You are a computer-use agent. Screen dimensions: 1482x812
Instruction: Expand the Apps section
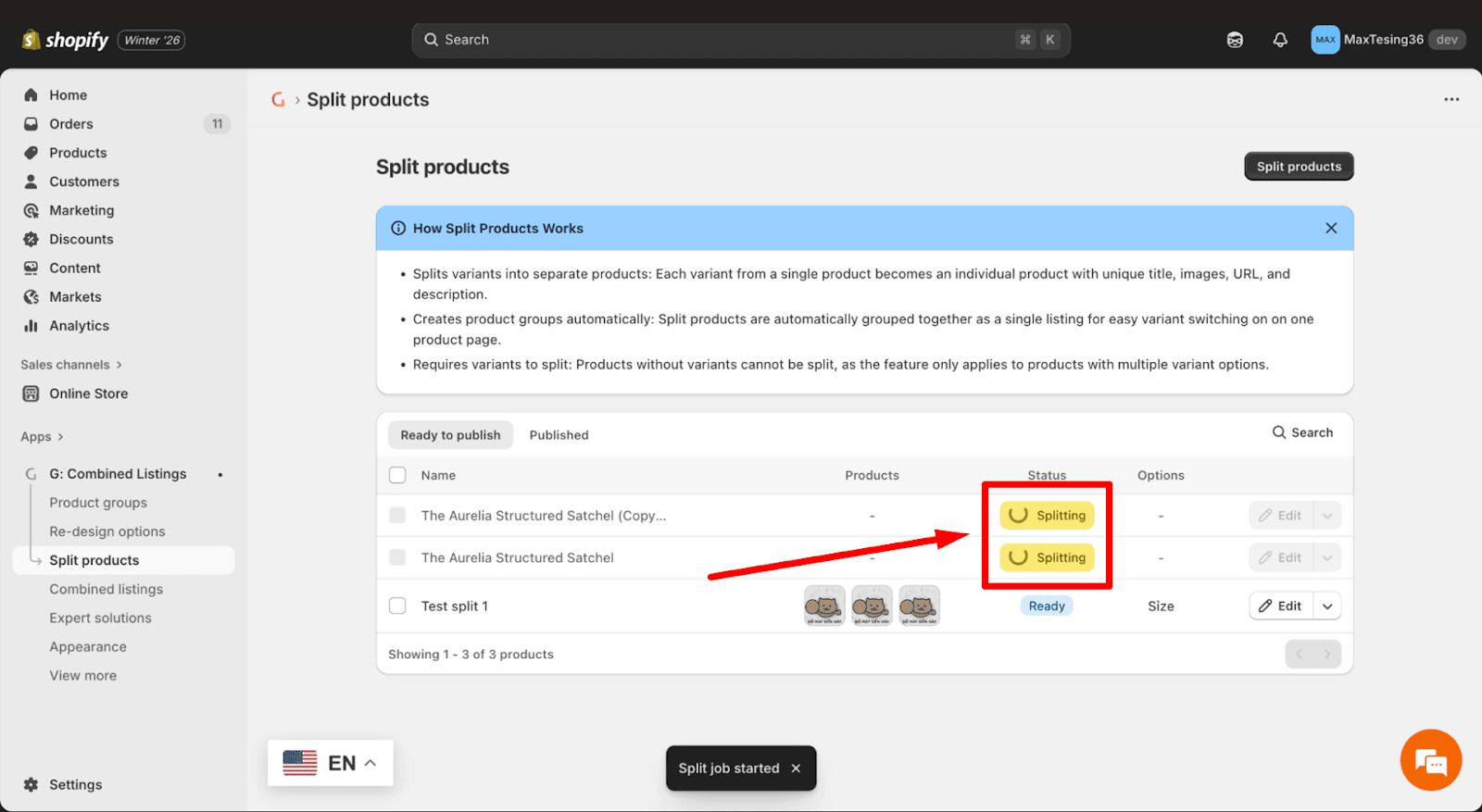(42, 437)
